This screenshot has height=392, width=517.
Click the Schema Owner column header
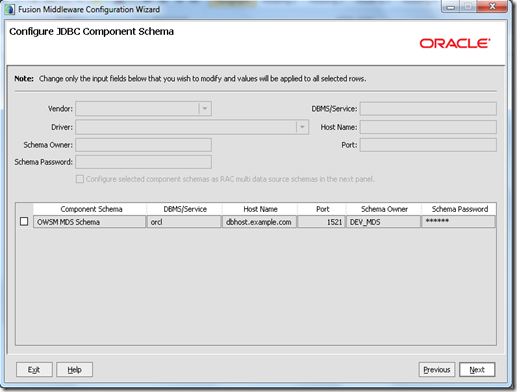(x=384, y=209)
